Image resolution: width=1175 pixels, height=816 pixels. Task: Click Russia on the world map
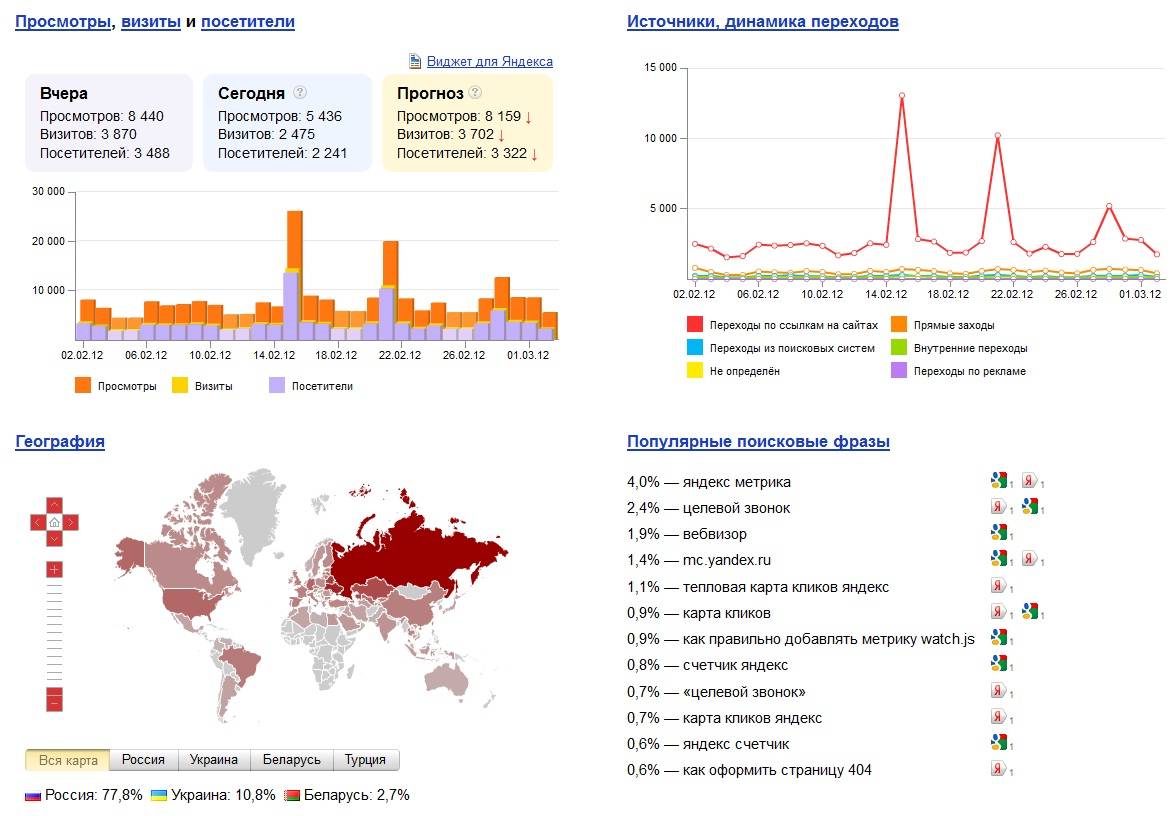pyautogui.click(x=420, y=551)
